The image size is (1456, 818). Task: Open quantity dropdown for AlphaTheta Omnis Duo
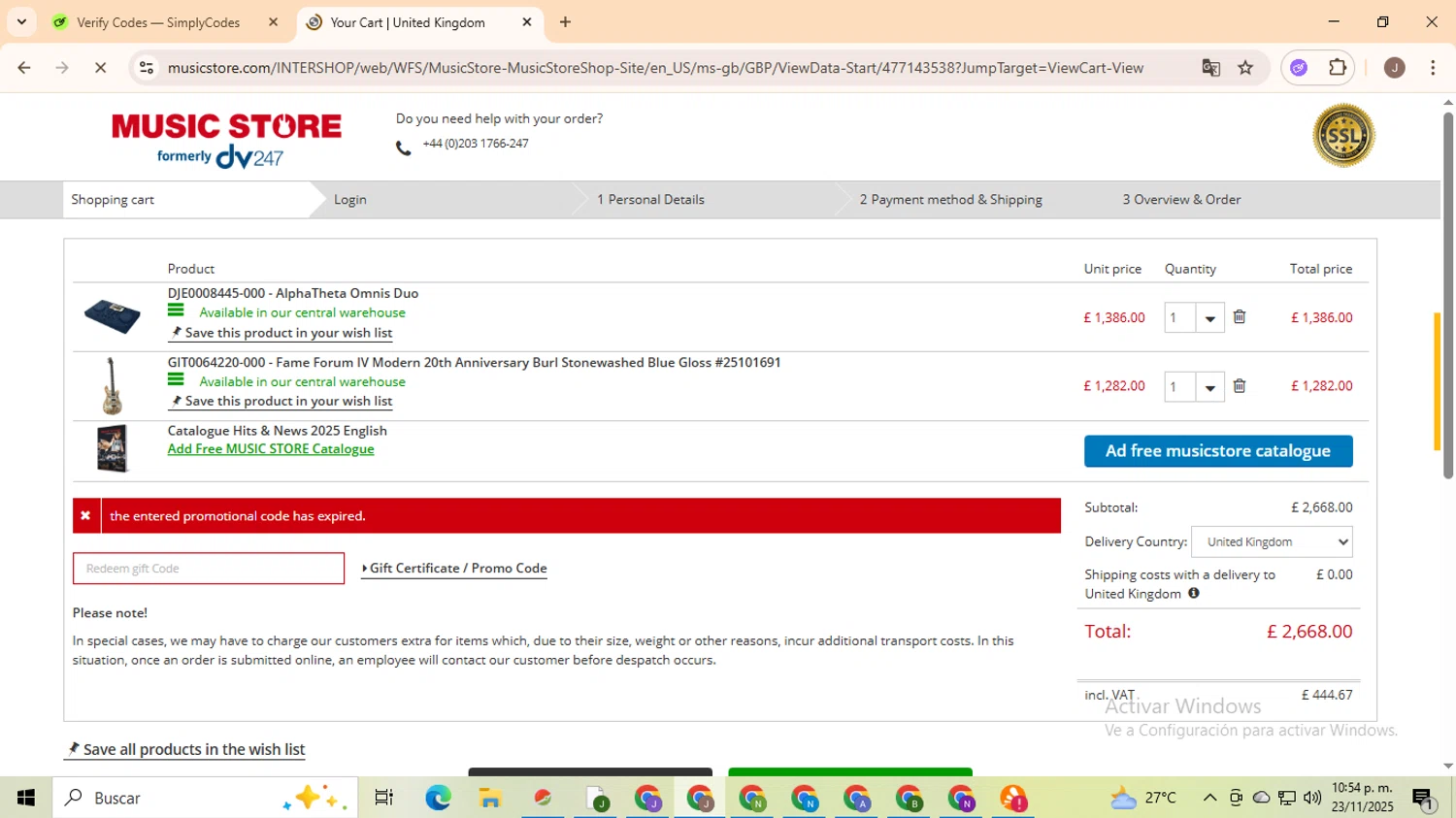click(x=1209, y=317)
